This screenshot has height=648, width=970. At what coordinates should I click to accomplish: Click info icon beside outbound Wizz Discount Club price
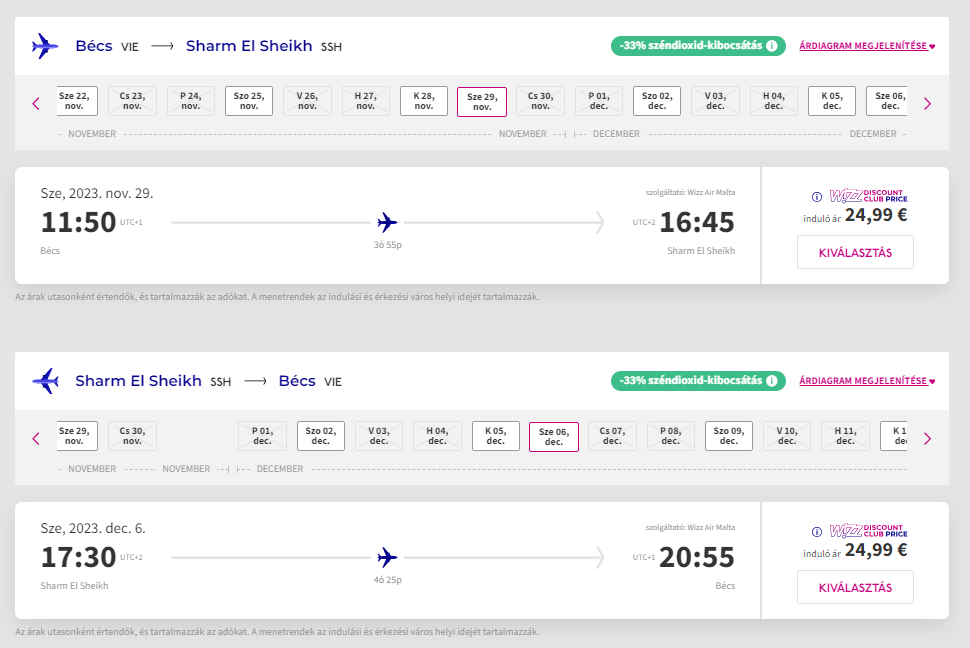coord(816,197)
